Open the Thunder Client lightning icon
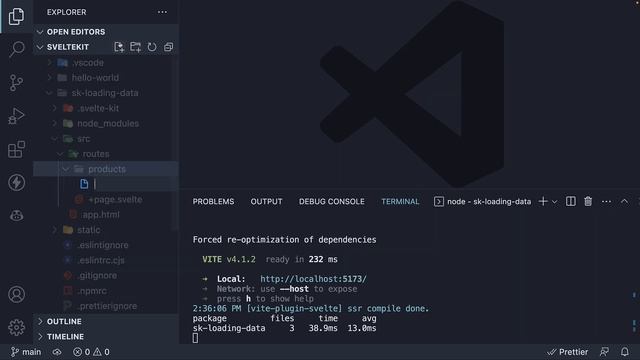The height and width of the screenshot is (360, 640). click(16, 182)
